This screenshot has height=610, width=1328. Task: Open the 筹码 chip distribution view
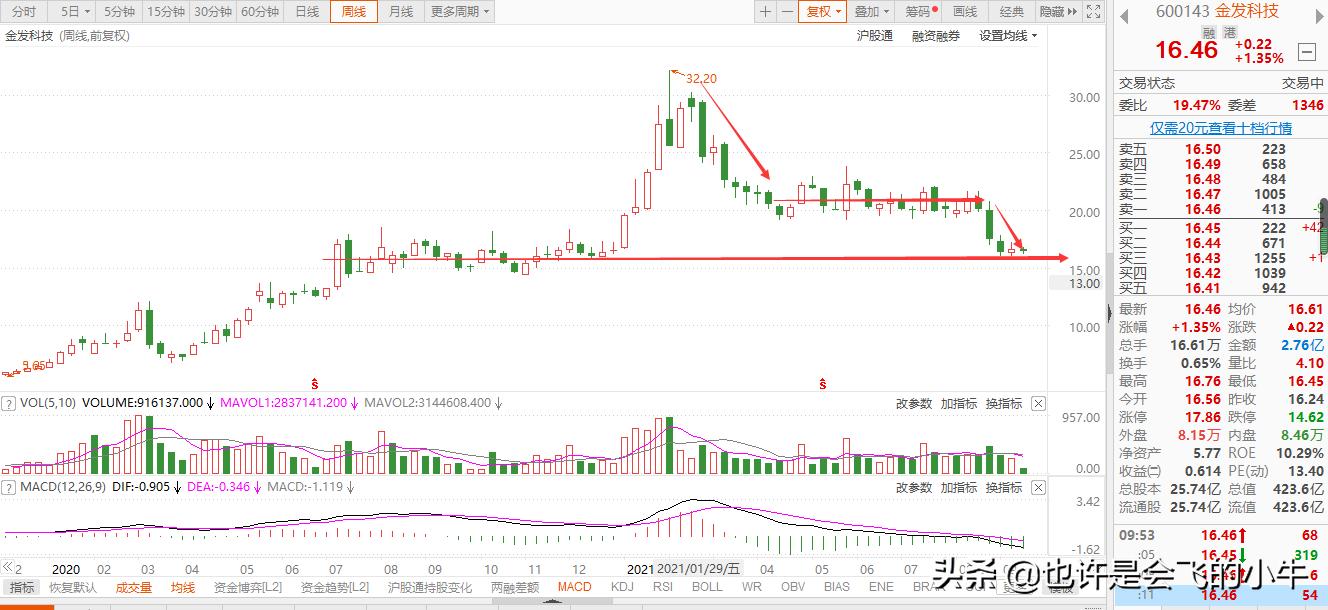(x=917, y=11)
